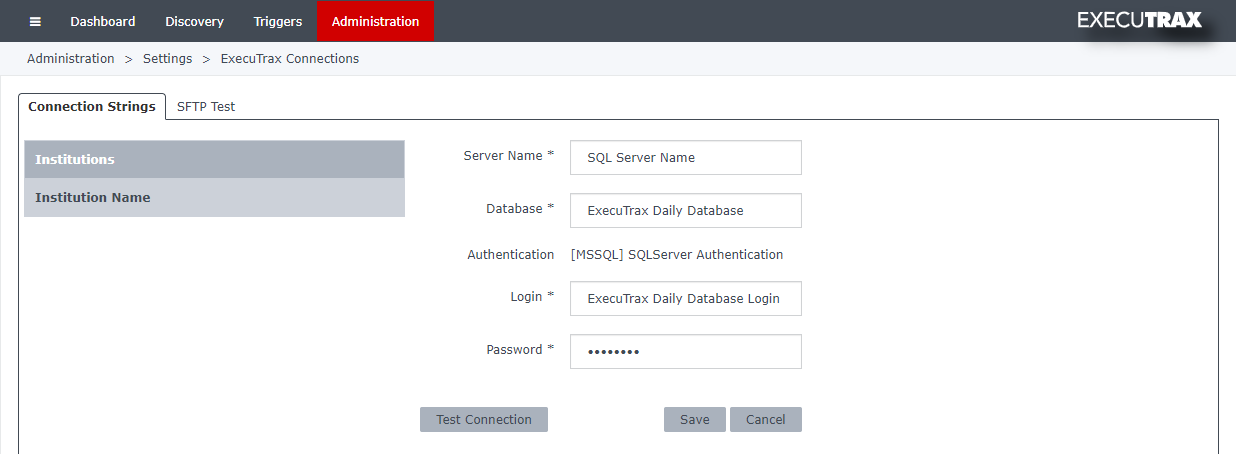Focus the Password input field
The image size is (1236, 454).
click(686, 351)
